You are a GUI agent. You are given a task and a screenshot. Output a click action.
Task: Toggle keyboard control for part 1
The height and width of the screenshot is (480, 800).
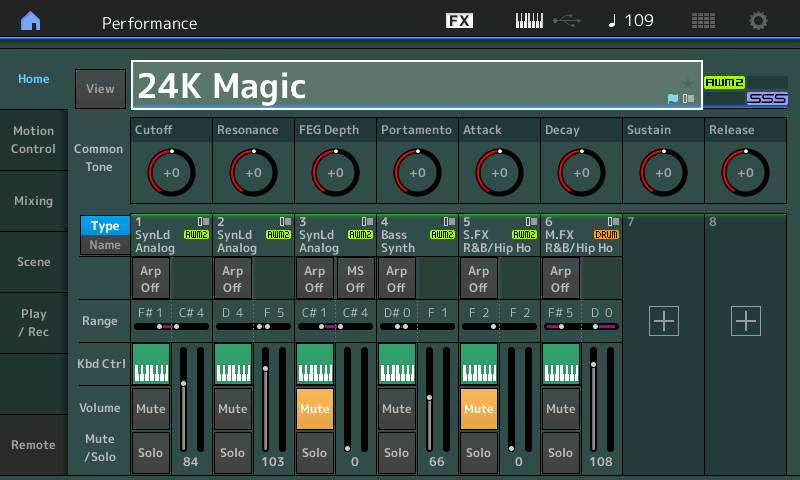click(x=150, y=364)
